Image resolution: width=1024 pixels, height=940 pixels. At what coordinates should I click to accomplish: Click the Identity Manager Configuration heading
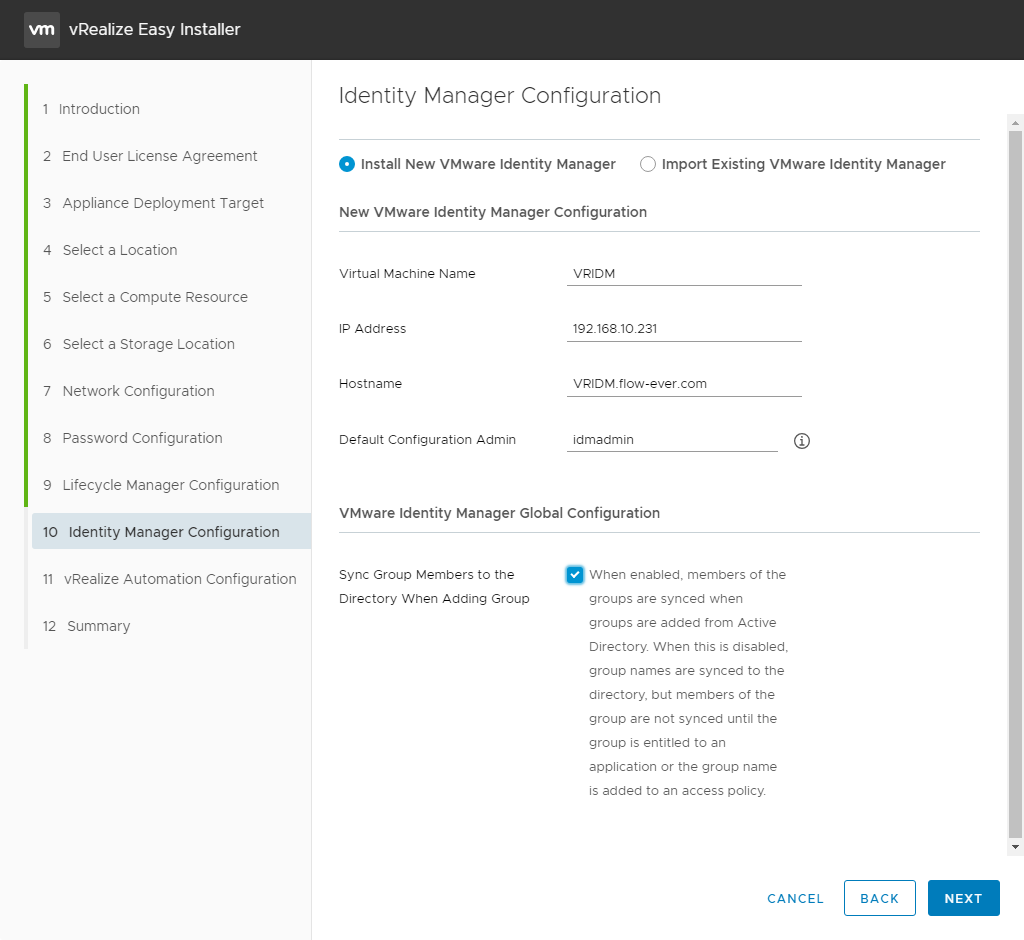tap(500, 95)
